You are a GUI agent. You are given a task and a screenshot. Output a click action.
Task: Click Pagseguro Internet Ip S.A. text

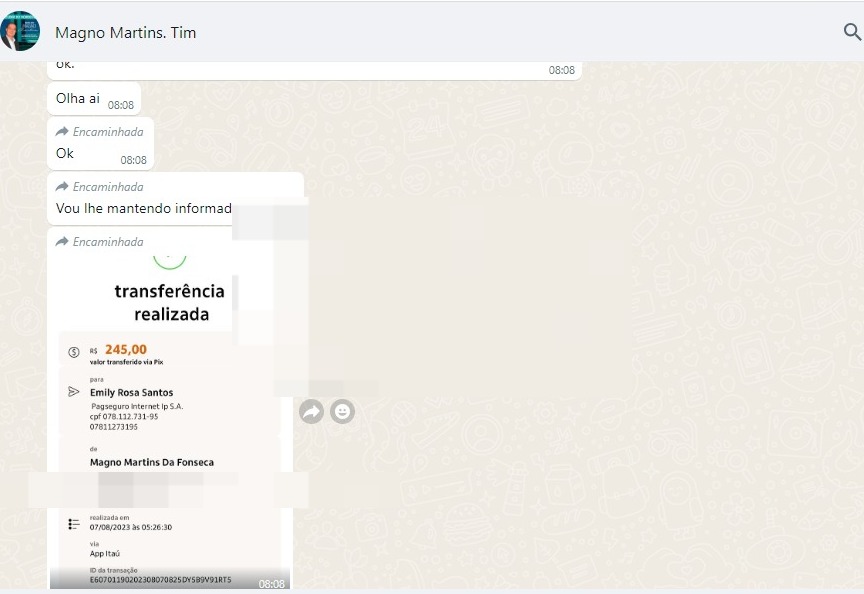[137, 406]
